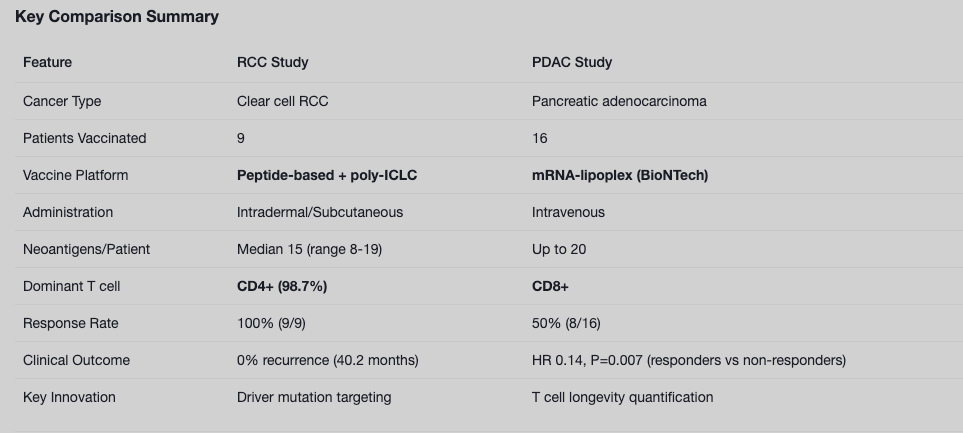Viewport: 963px width, 433px height.
Task: Select the Up to 20 neoantigens cell
Action: click(559, 249)
